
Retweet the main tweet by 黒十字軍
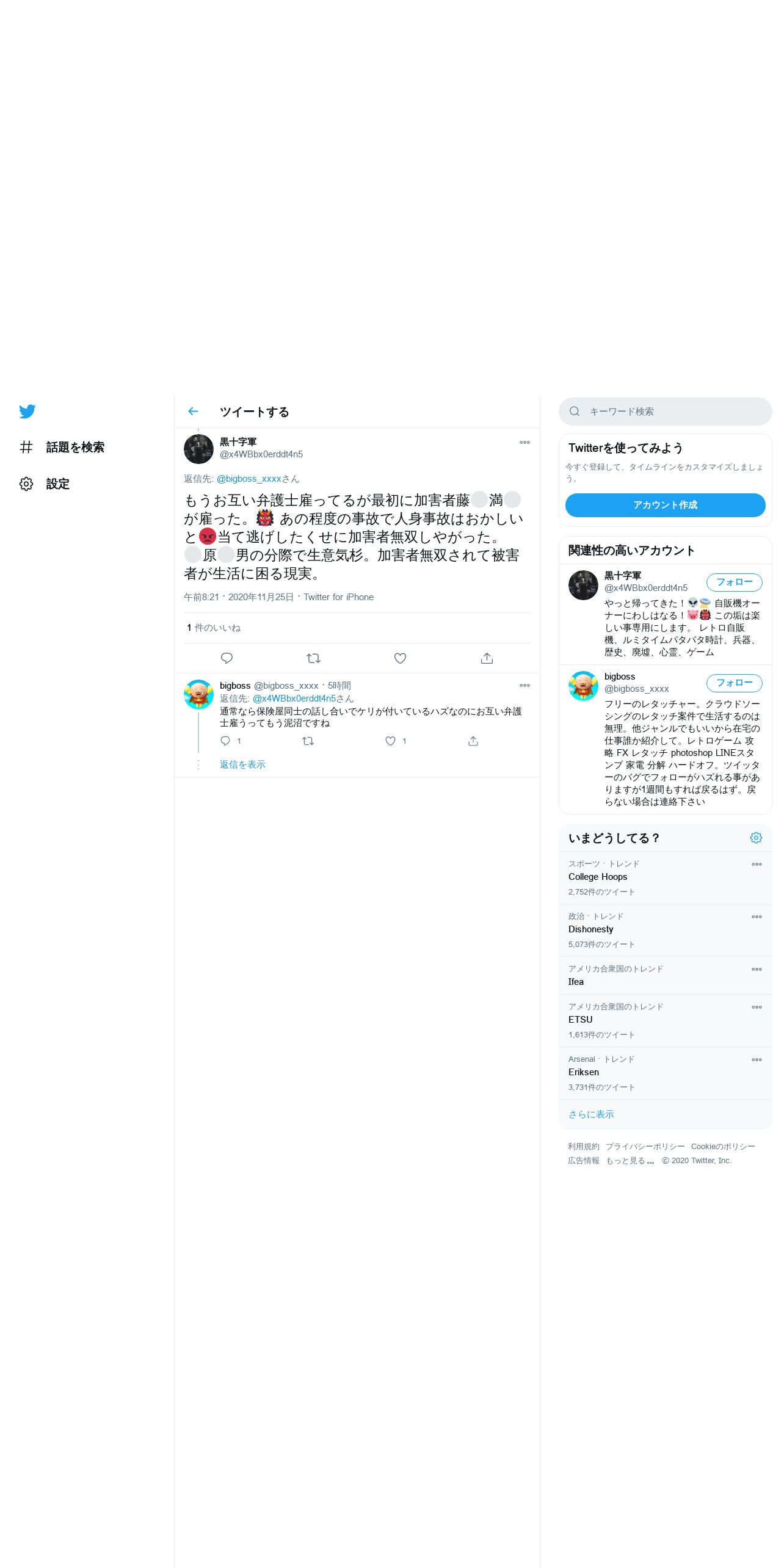(x=313, y=658)
